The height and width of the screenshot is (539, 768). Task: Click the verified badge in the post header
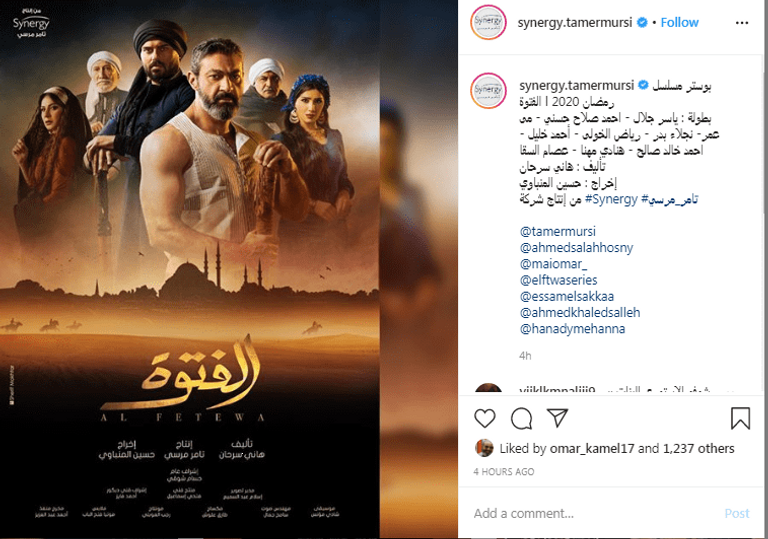click(x=642, y=23)
